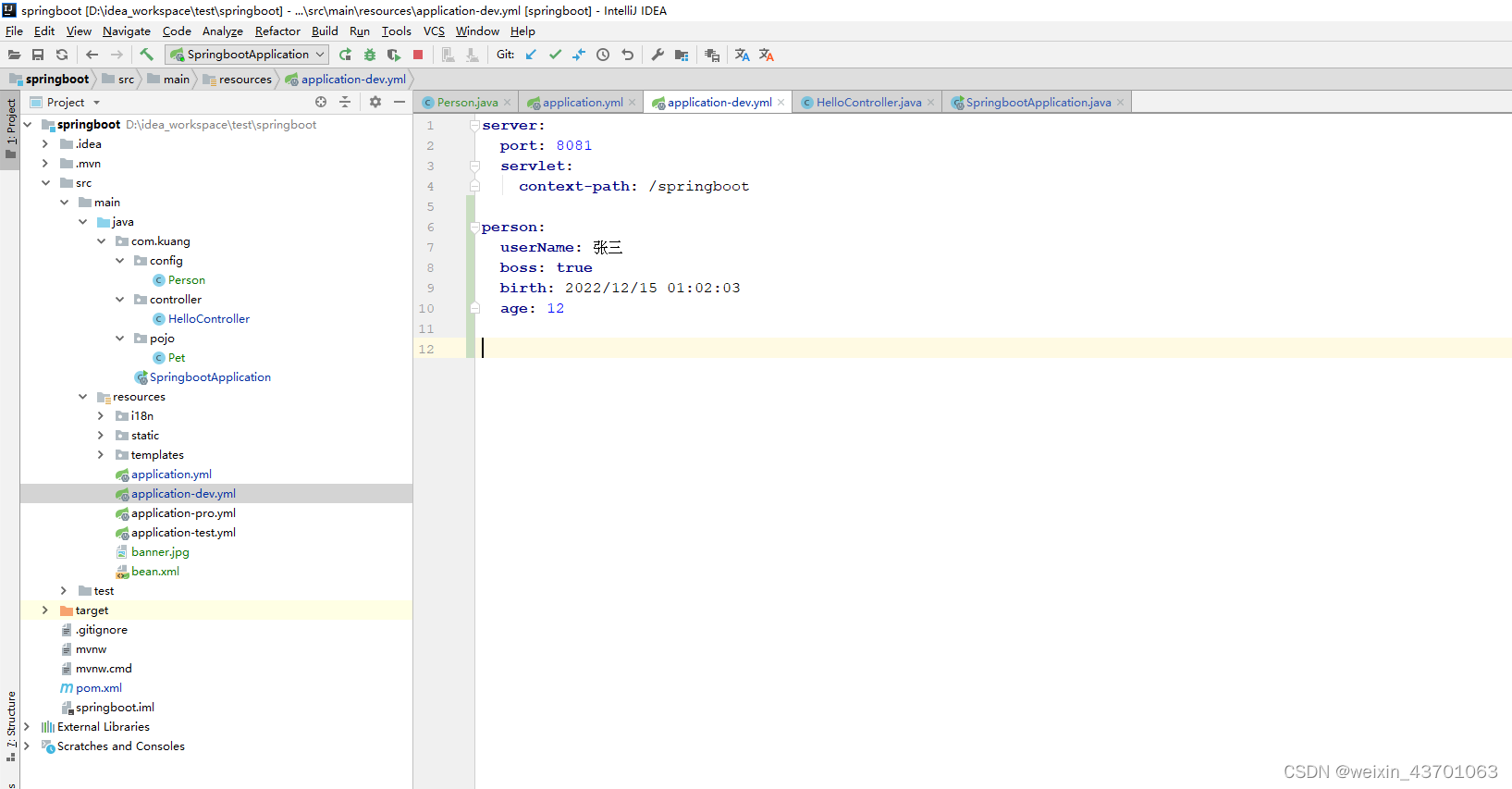Expand the i18n folder

pyautogui.click(x=101, y=415)
